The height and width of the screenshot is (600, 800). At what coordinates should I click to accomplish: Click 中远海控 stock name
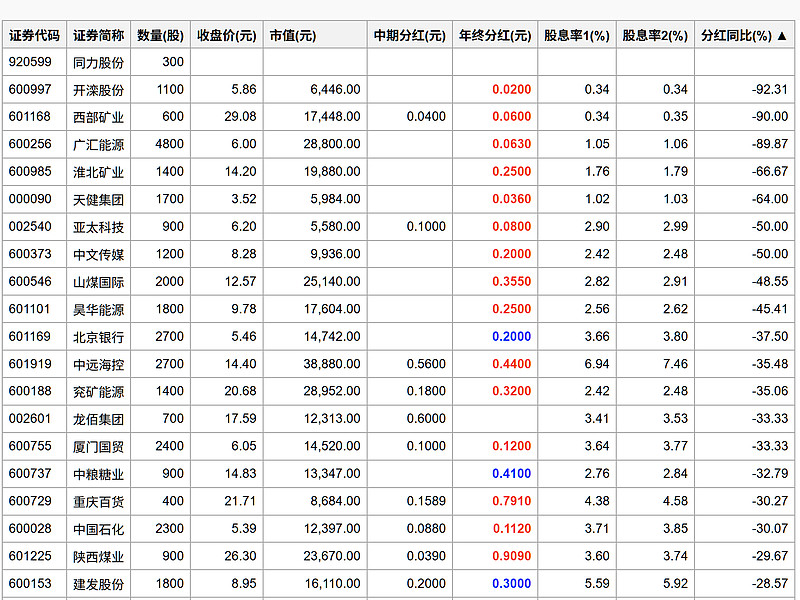(98, 364)
